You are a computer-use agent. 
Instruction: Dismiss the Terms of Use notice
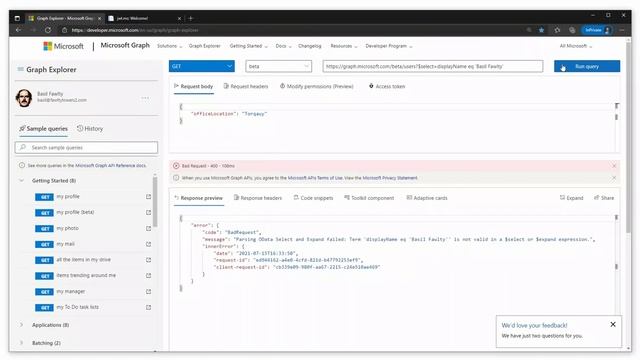coord(614,178)
